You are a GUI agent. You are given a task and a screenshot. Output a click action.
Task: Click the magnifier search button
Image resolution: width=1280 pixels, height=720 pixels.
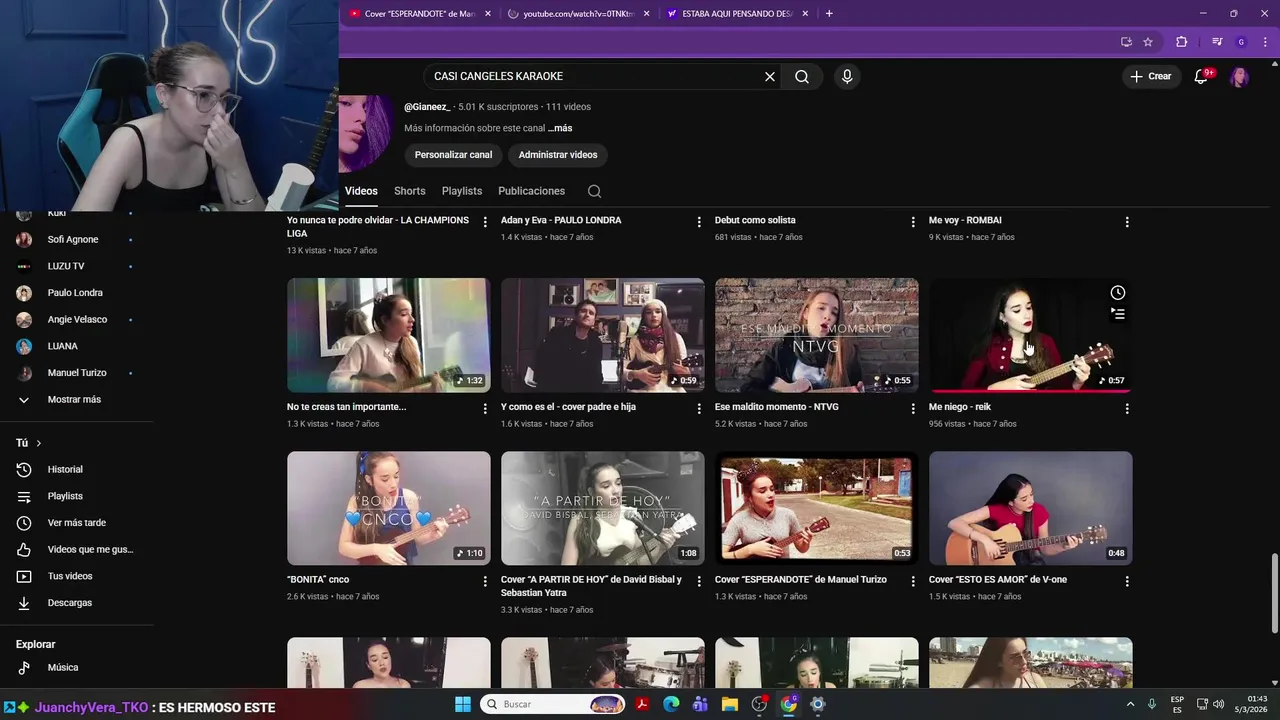click(x=802, y=76)
